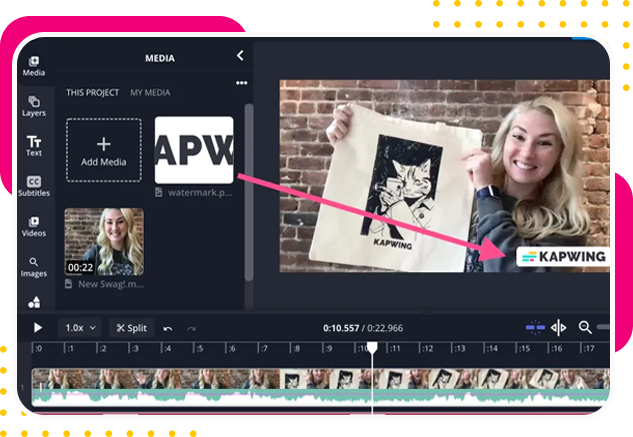This screenshot has width=633, height=437.
Task: Open the Videos sidebar panel
Action: pyautogui.click(x=34, y=227)
